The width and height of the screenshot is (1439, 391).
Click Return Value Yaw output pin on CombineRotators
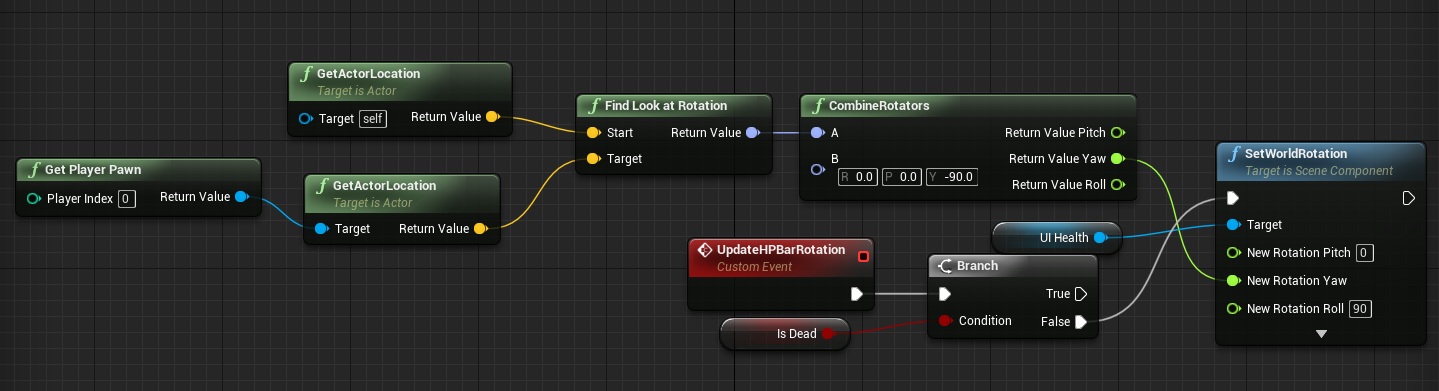[x=1117, y=158]
